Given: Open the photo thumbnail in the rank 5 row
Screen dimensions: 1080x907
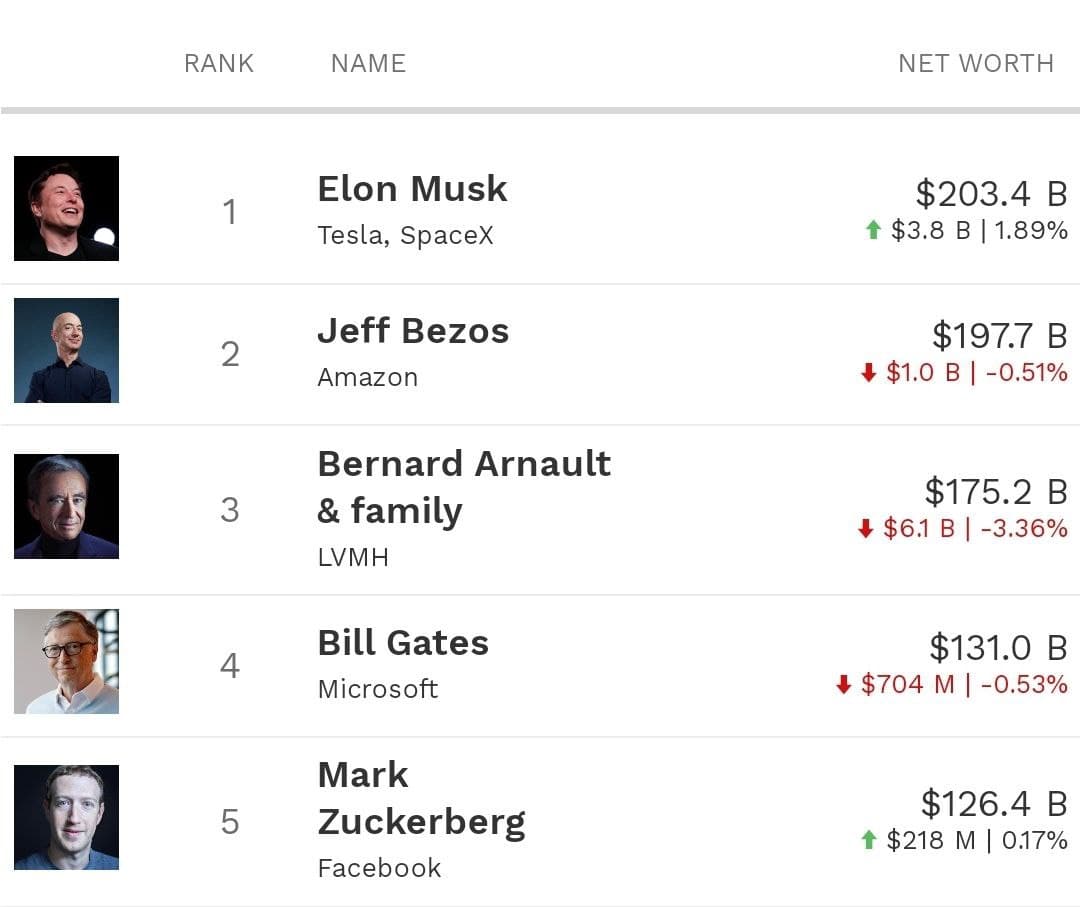Looking at the screenshot, I should 66,817.
